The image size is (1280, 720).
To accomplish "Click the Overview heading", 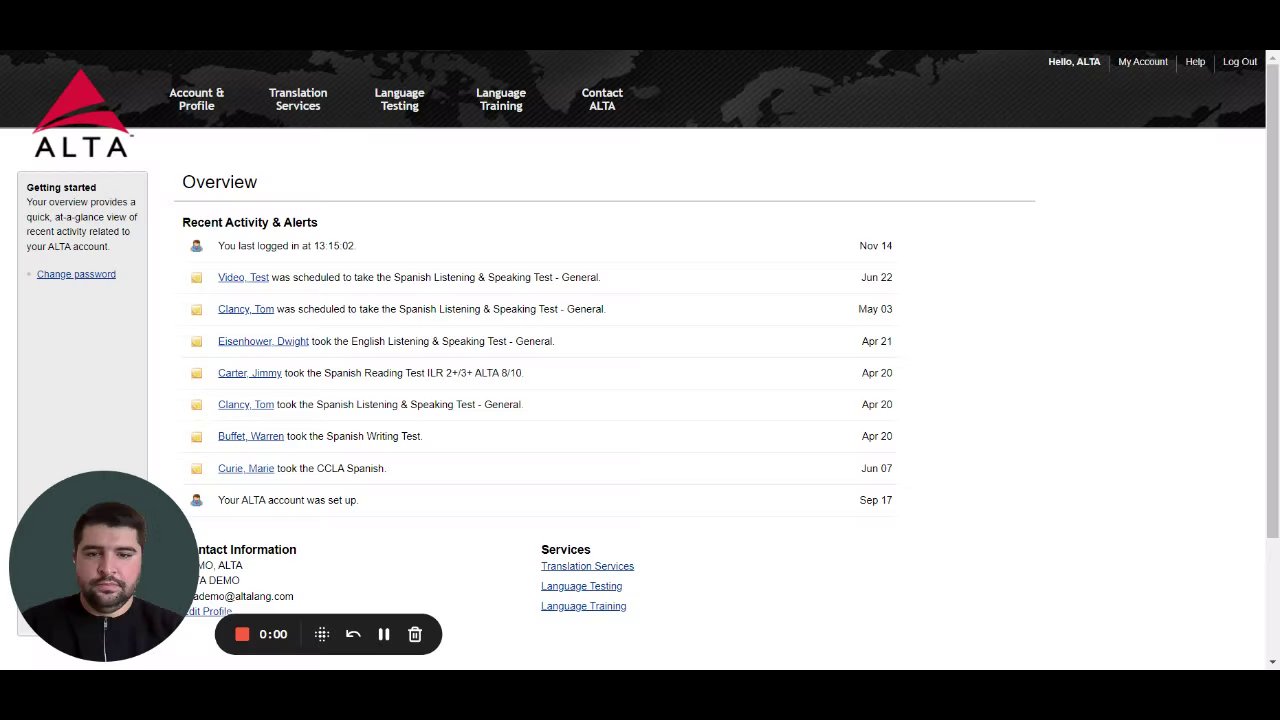I will pyautogui.click(x=219, y=182).
